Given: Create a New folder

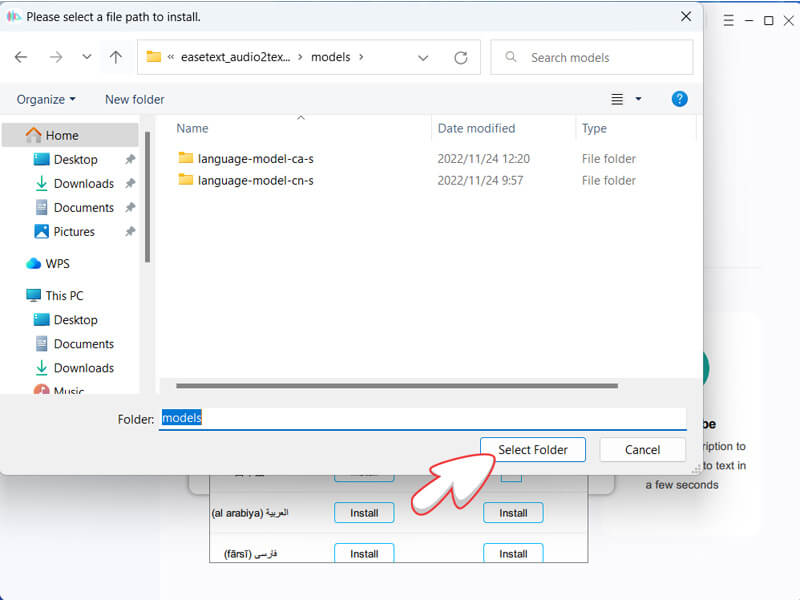Looking at the screenshot, I should click(135, 99).
